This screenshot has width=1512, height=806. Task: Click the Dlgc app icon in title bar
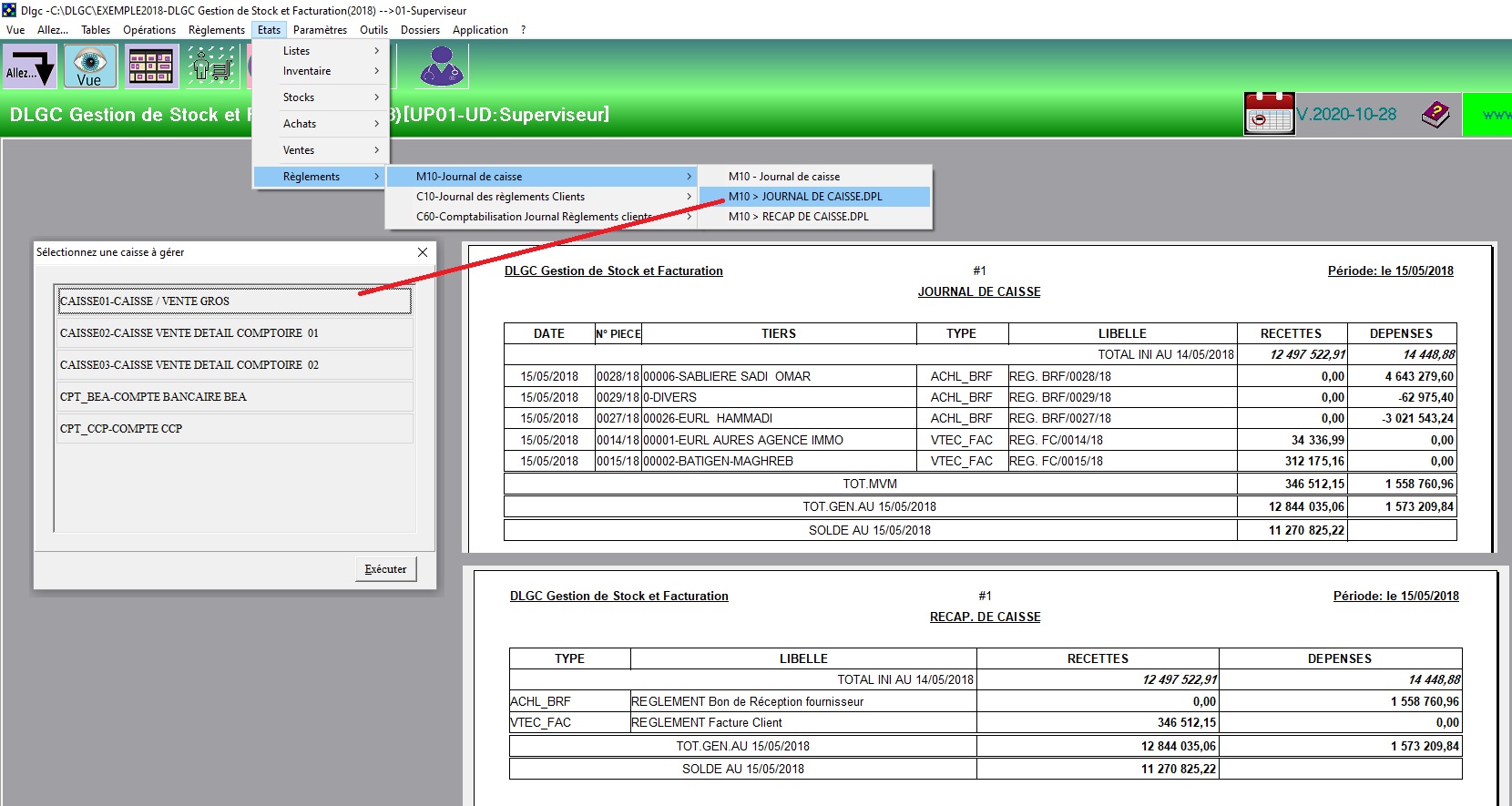(x=9, y=10)
